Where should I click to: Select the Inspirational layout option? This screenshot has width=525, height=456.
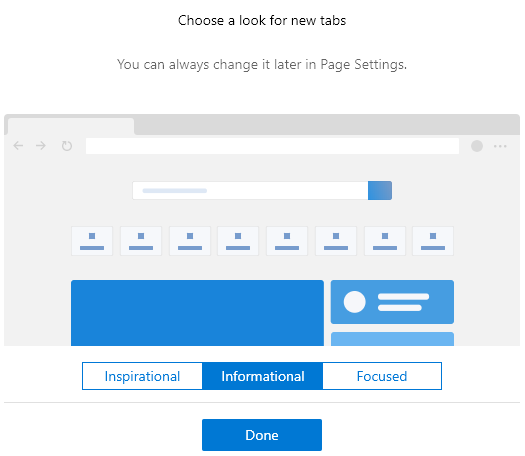pyautogui.click(x=142, y=376)
